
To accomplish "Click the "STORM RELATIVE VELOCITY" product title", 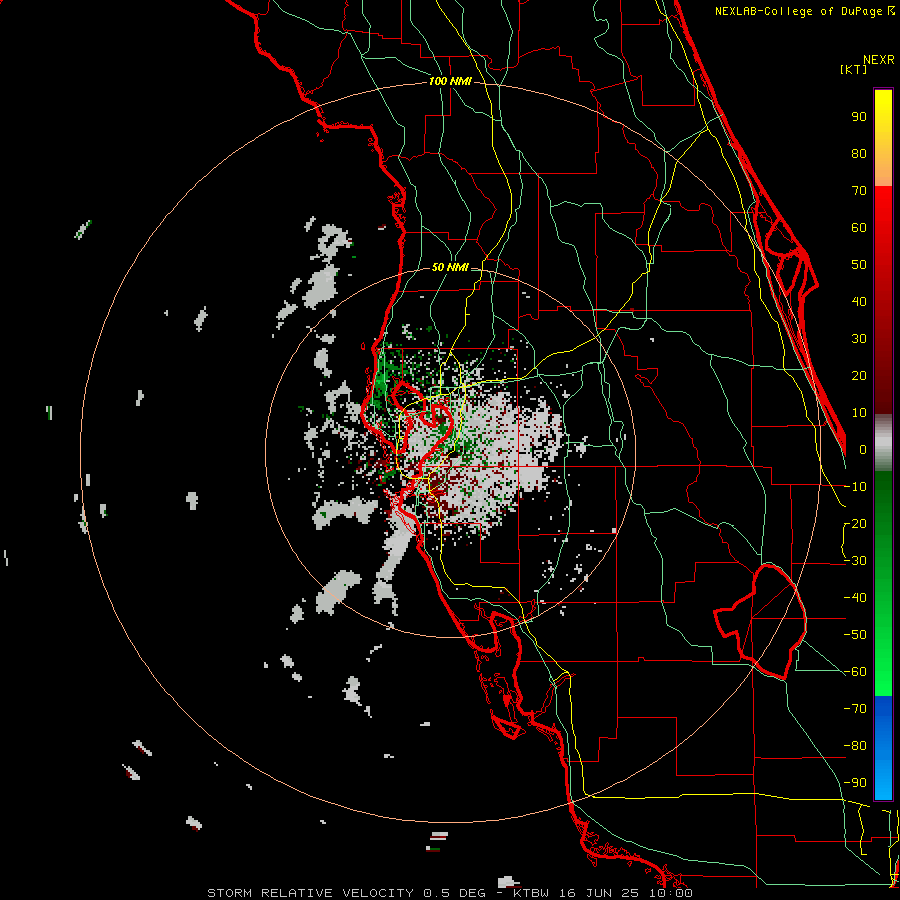I will tap(310, 893).
